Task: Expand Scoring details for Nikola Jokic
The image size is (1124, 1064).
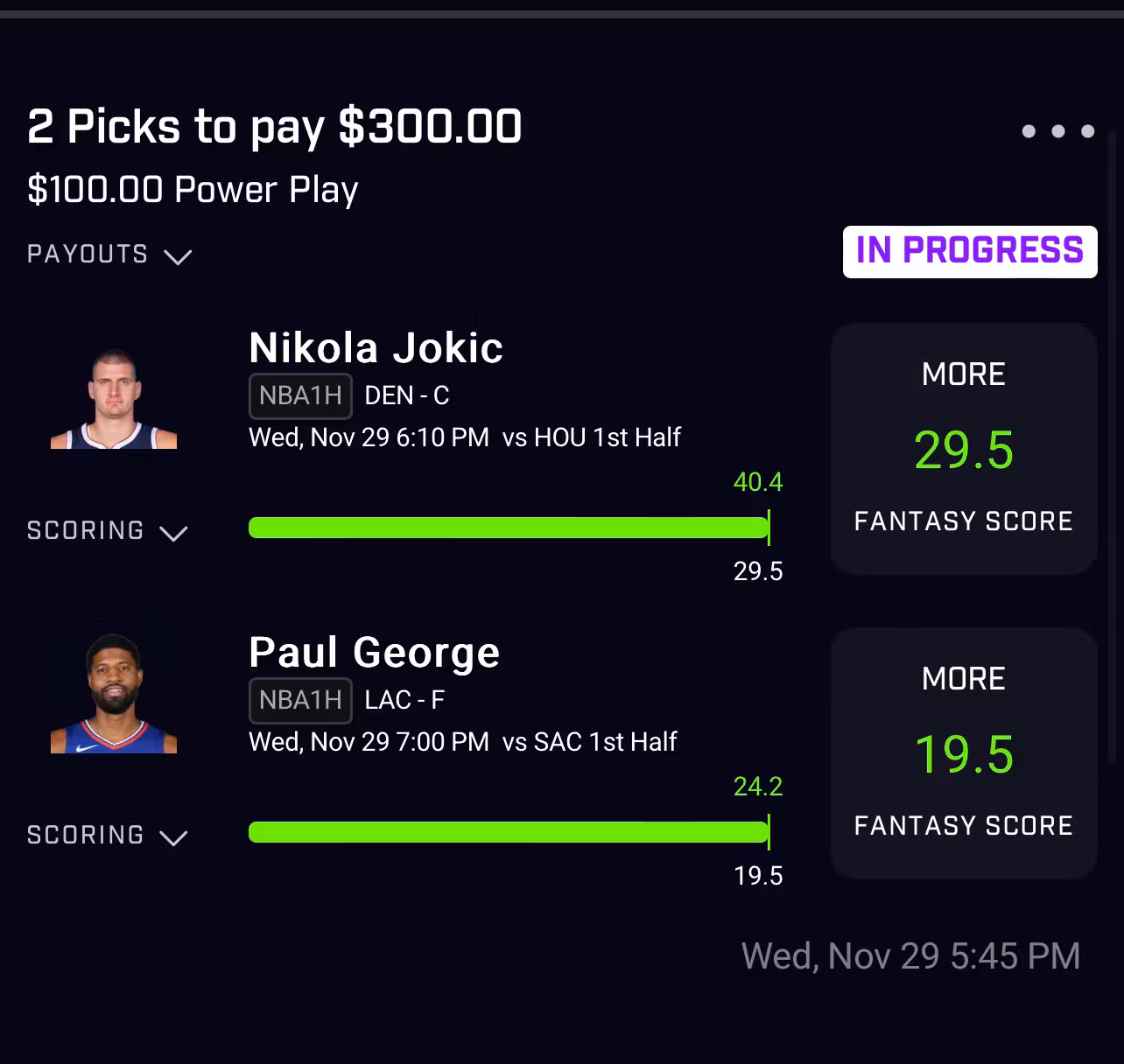Action: coord(108,531)
